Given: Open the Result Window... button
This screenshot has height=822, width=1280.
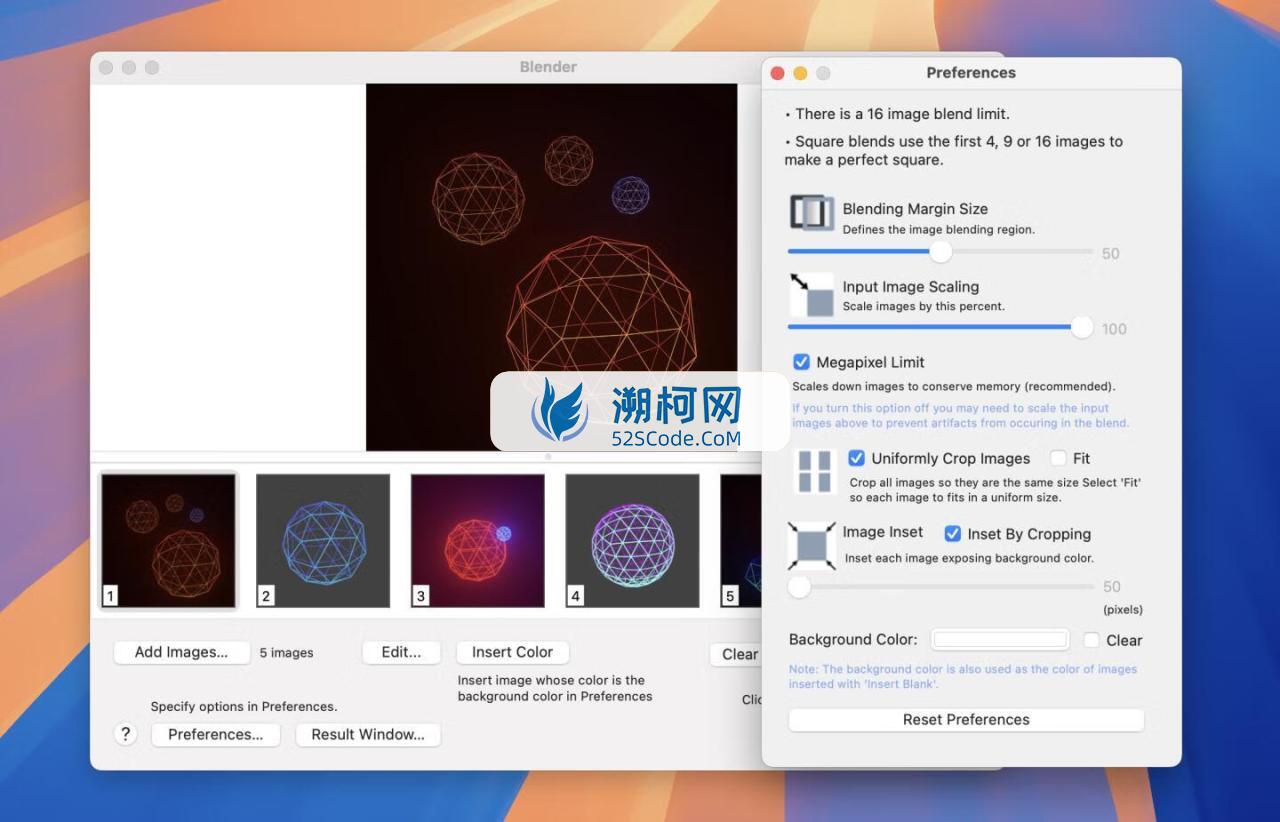Looking at the screenshot, I should tap(368, 734).
